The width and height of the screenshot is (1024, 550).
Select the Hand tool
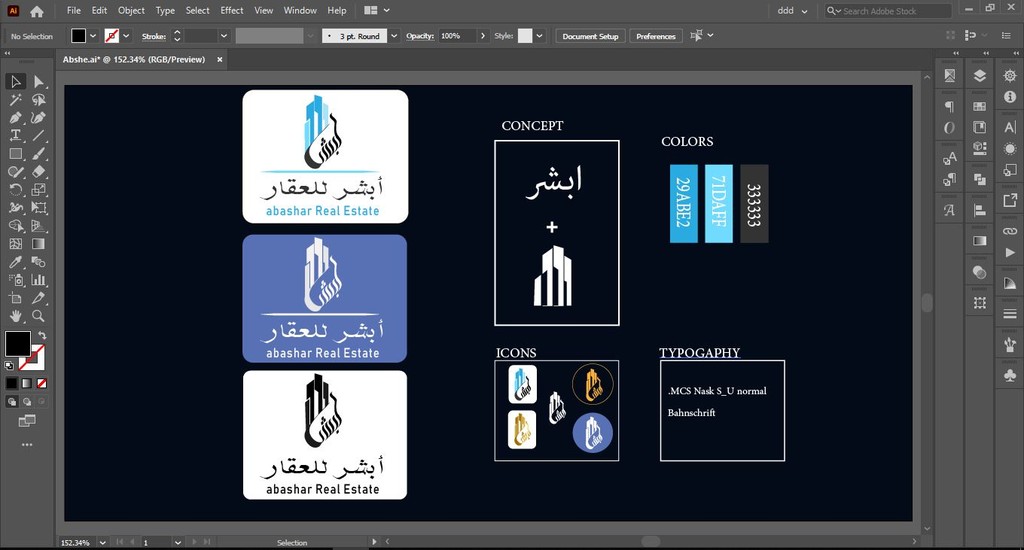[x=16, y=316]
